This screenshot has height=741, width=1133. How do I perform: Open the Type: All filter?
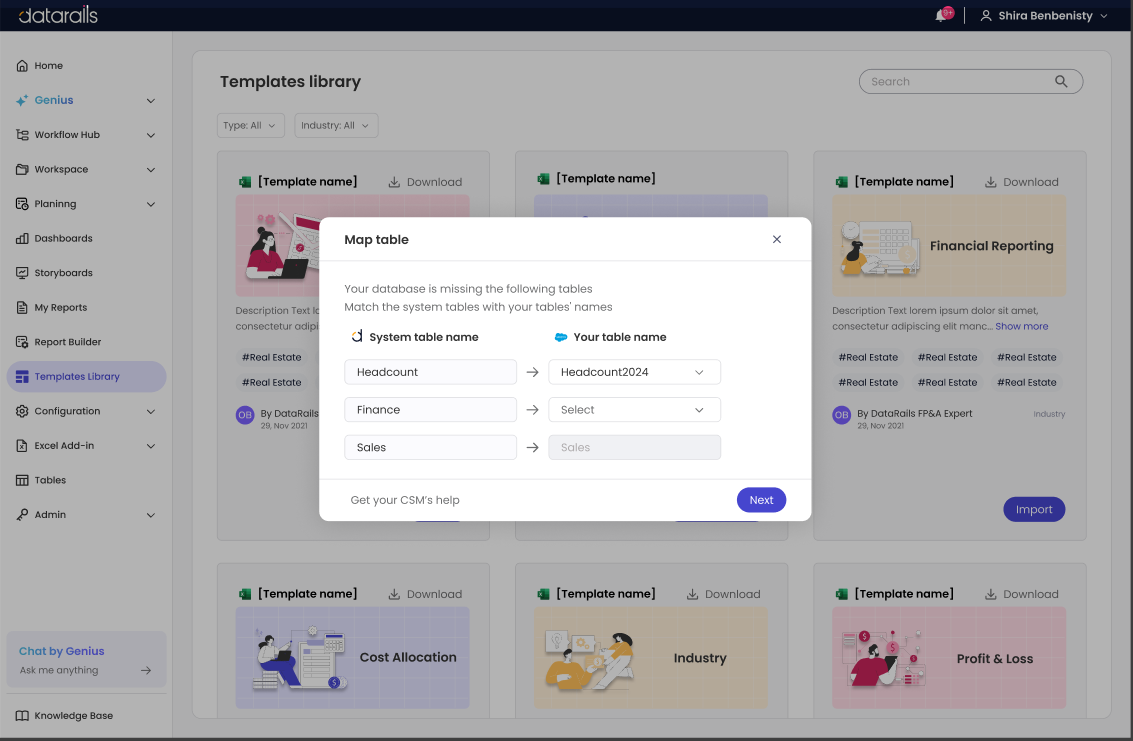pyautogui.click(x=250, y=125)
